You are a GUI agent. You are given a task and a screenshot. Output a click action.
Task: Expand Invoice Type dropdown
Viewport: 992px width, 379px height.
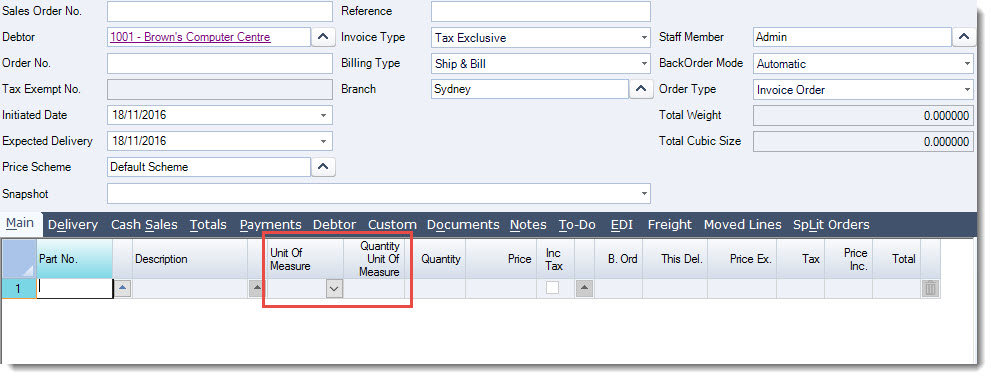(x=644, y=38)
